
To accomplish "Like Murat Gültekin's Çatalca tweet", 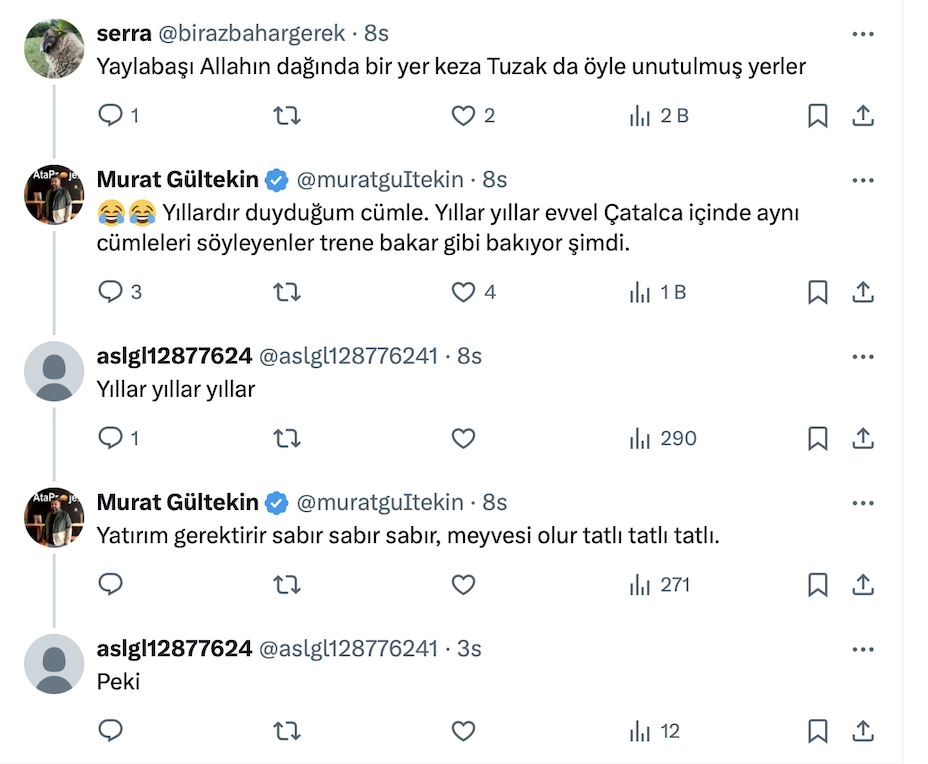I will (463, 292).
